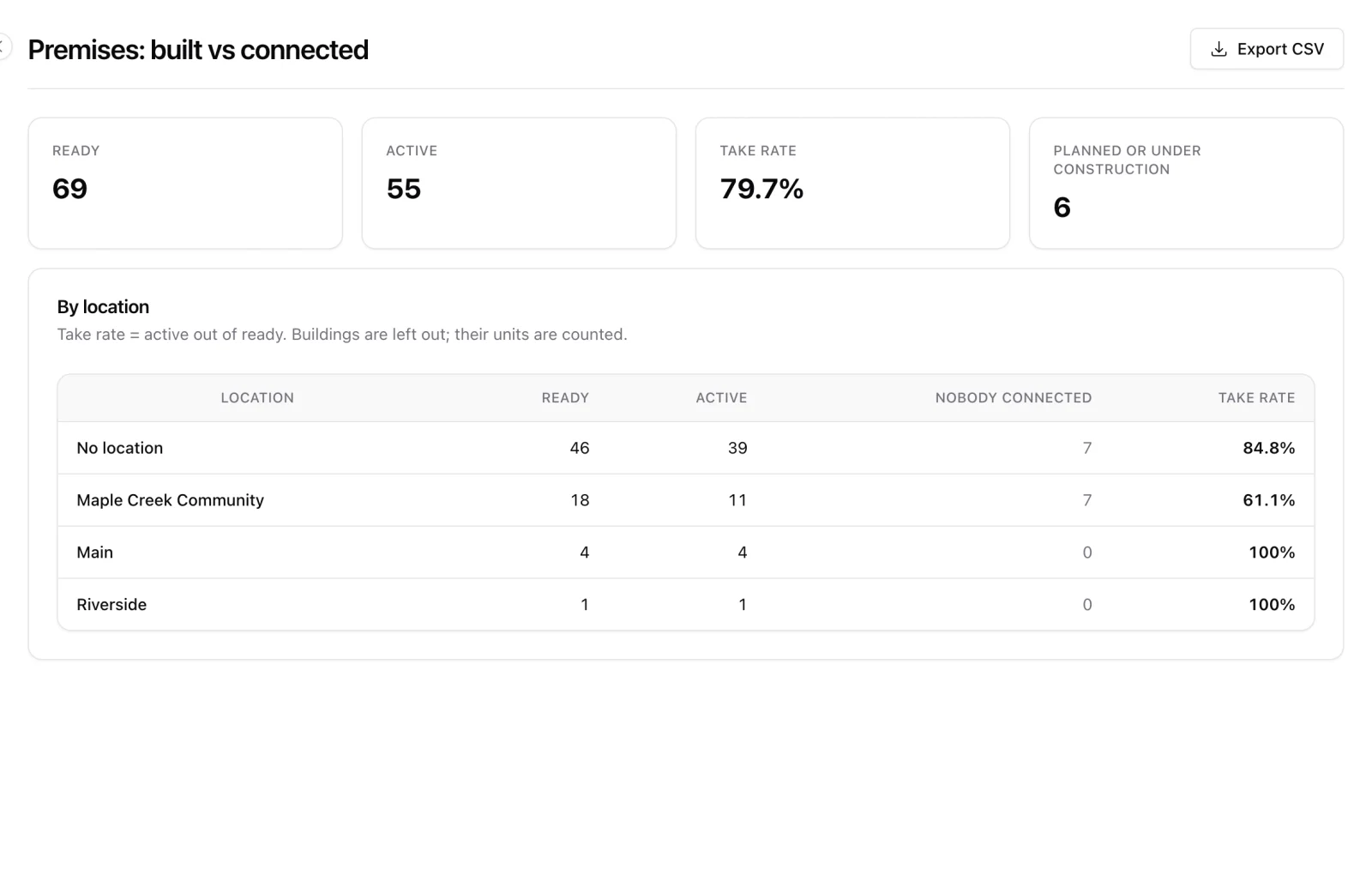Click the ACTIVE label on the second summary card

(x=412, y=151)
